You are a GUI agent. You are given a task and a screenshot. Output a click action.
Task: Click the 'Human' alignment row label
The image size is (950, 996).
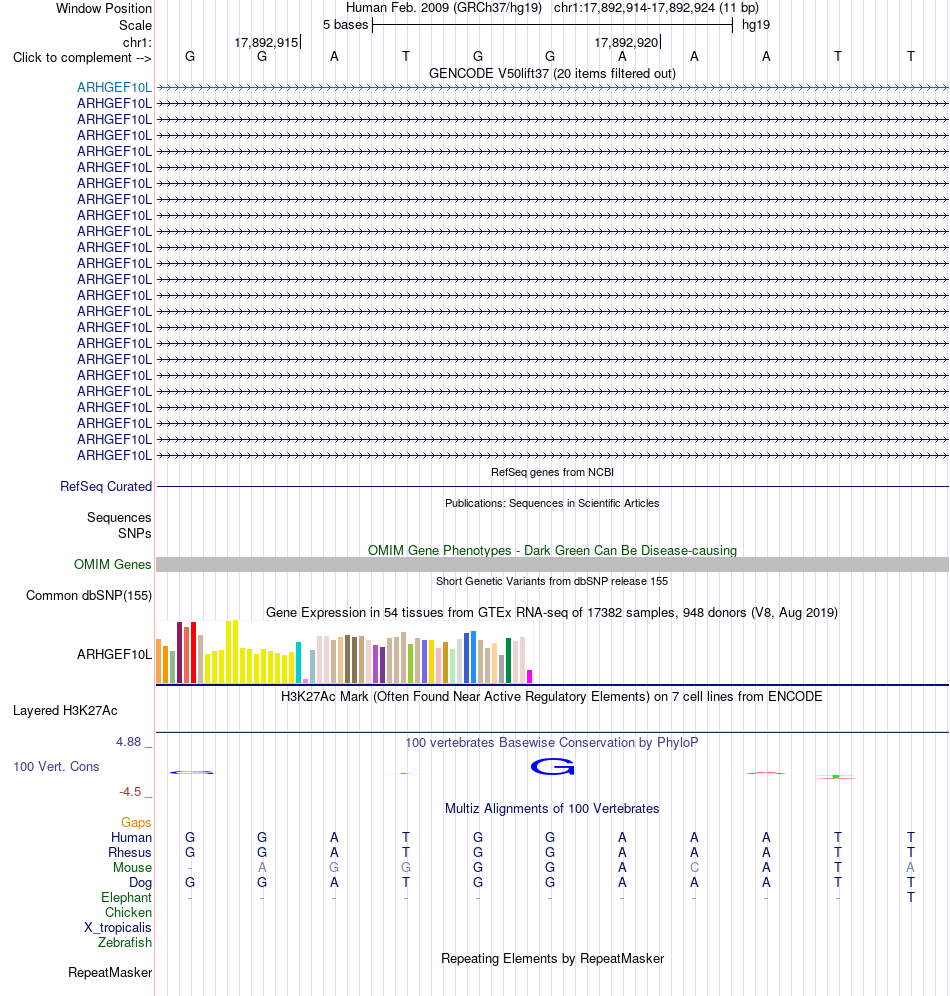coord(131,838)
